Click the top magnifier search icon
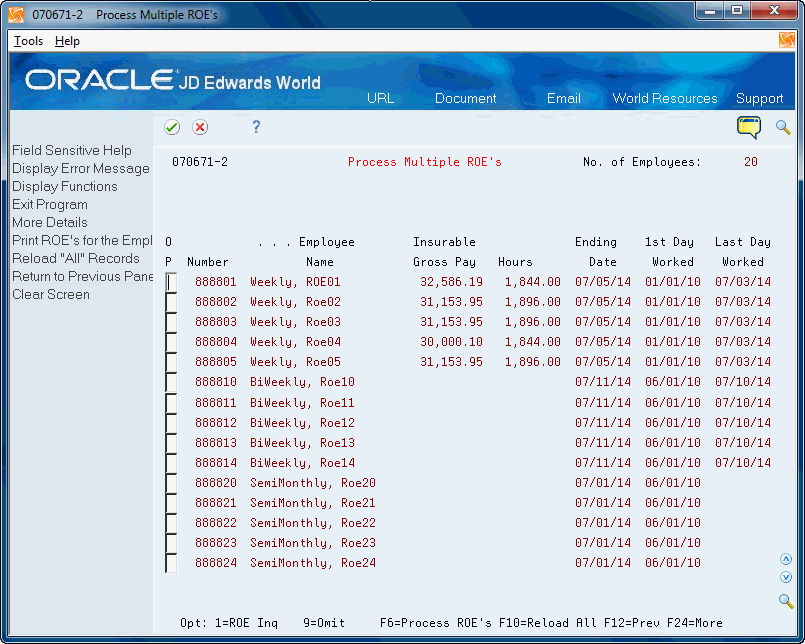Viewport: 805px width, 644px height. [783, 127]
